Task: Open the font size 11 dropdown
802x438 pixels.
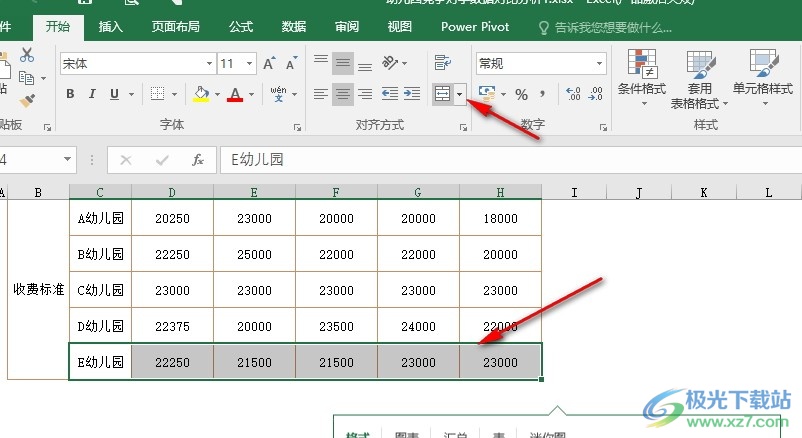Action: (x=250, y=63)
